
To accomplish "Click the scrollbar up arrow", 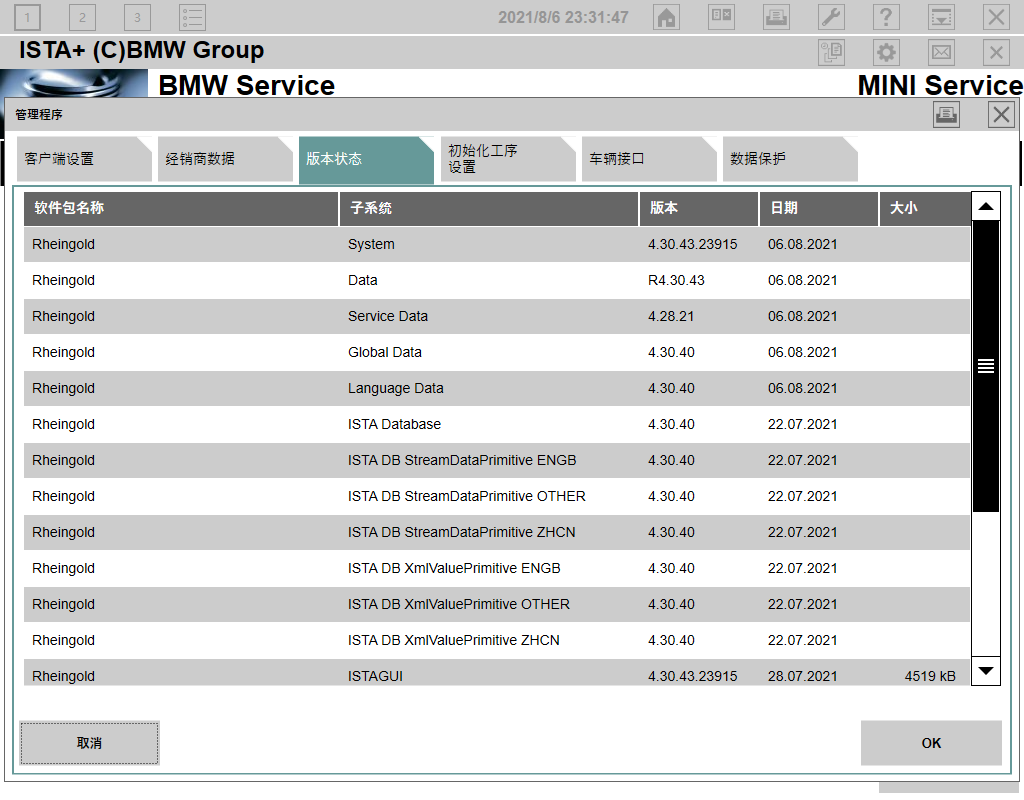I will tap(986, 206).
